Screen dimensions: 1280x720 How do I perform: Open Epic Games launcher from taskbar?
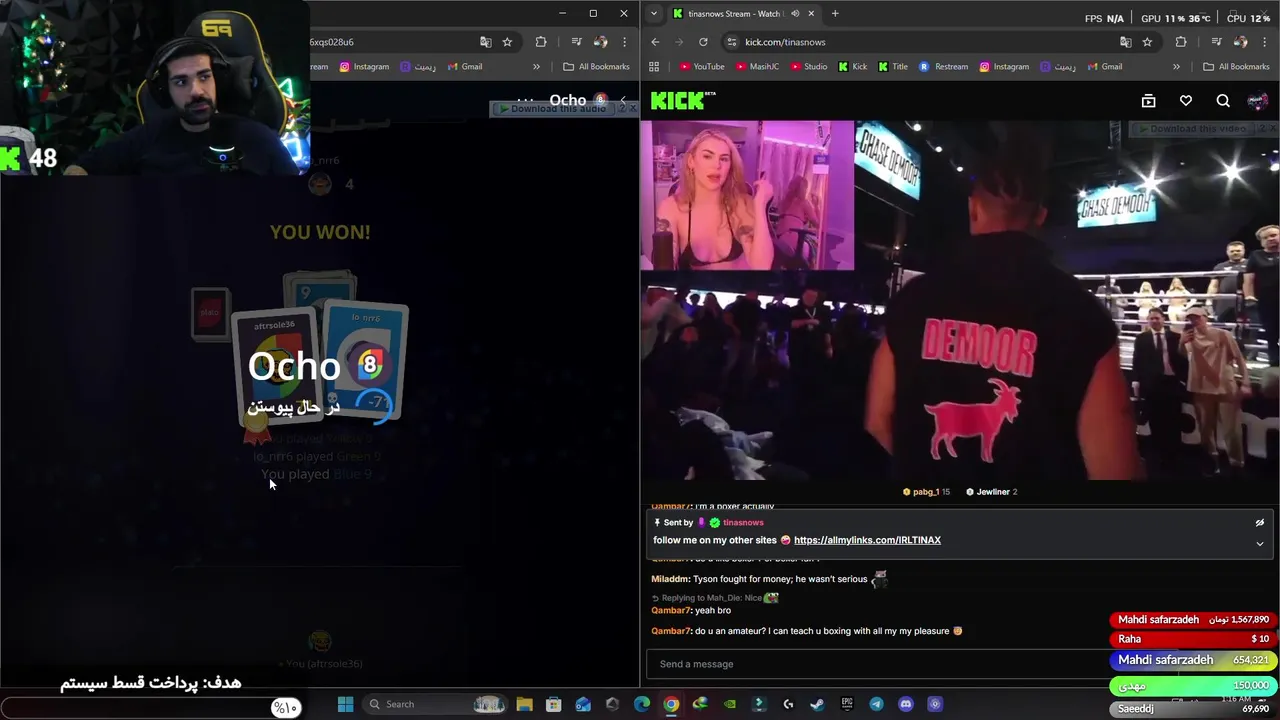[x=846, y=704]
